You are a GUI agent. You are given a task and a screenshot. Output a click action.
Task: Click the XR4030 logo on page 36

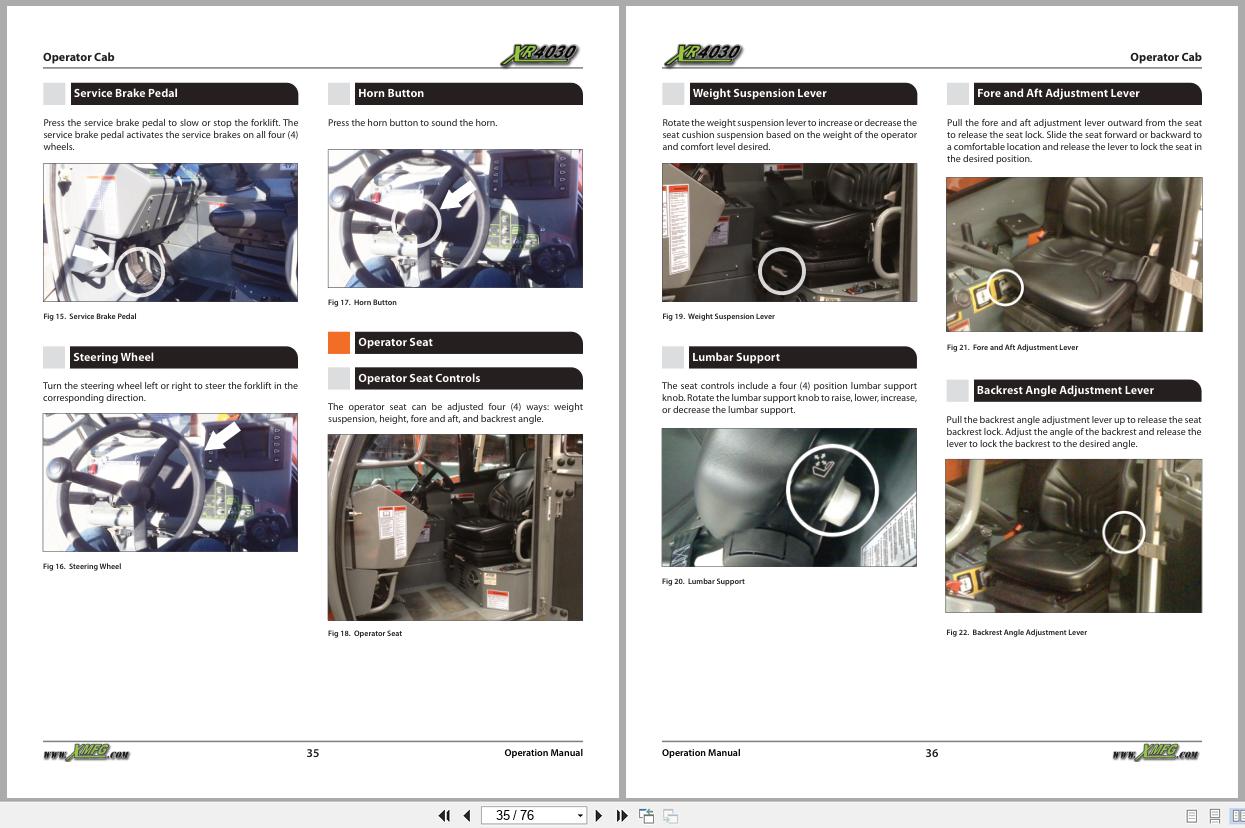coord(703,54)
